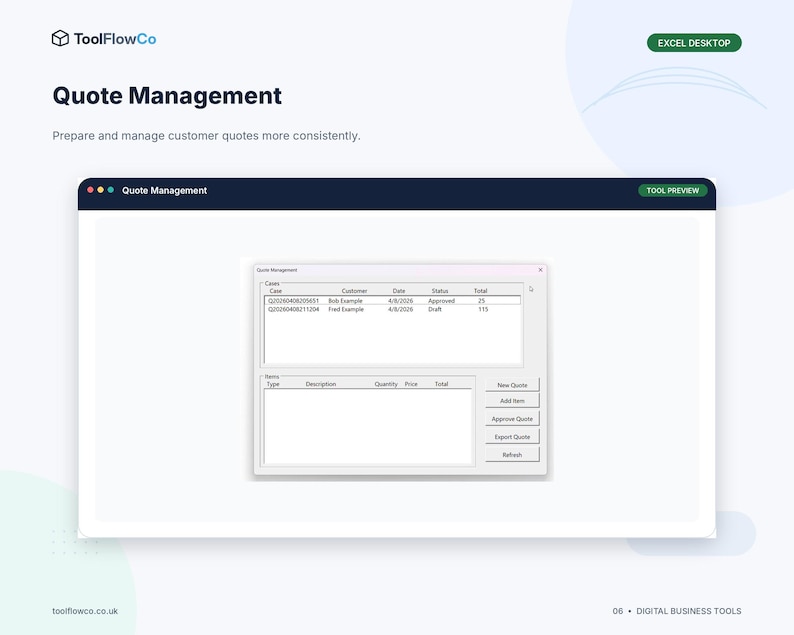Click the Customer column header in Cases
Image resolution: width=794 pixels, height=635 pixels.
click(354, 291)
